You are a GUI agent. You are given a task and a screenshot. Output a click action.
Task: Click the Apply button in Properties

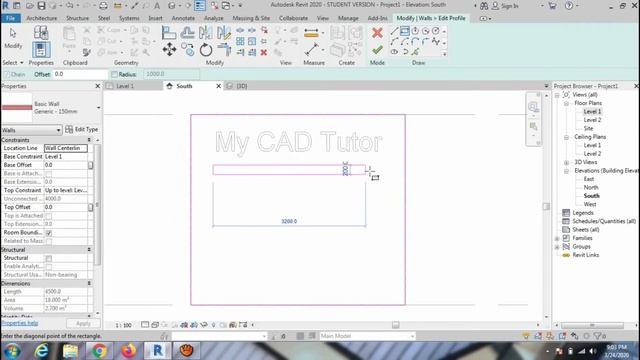tap(83, 323)
